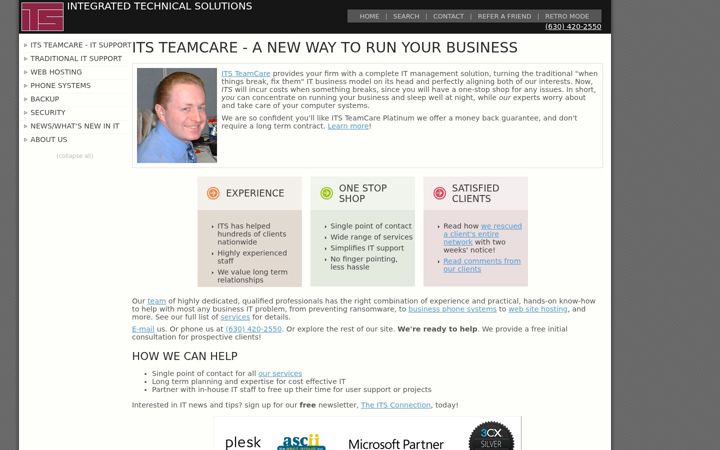
Task: Follow the ITS TeamCare link in intro
Action: coord(246,73)
